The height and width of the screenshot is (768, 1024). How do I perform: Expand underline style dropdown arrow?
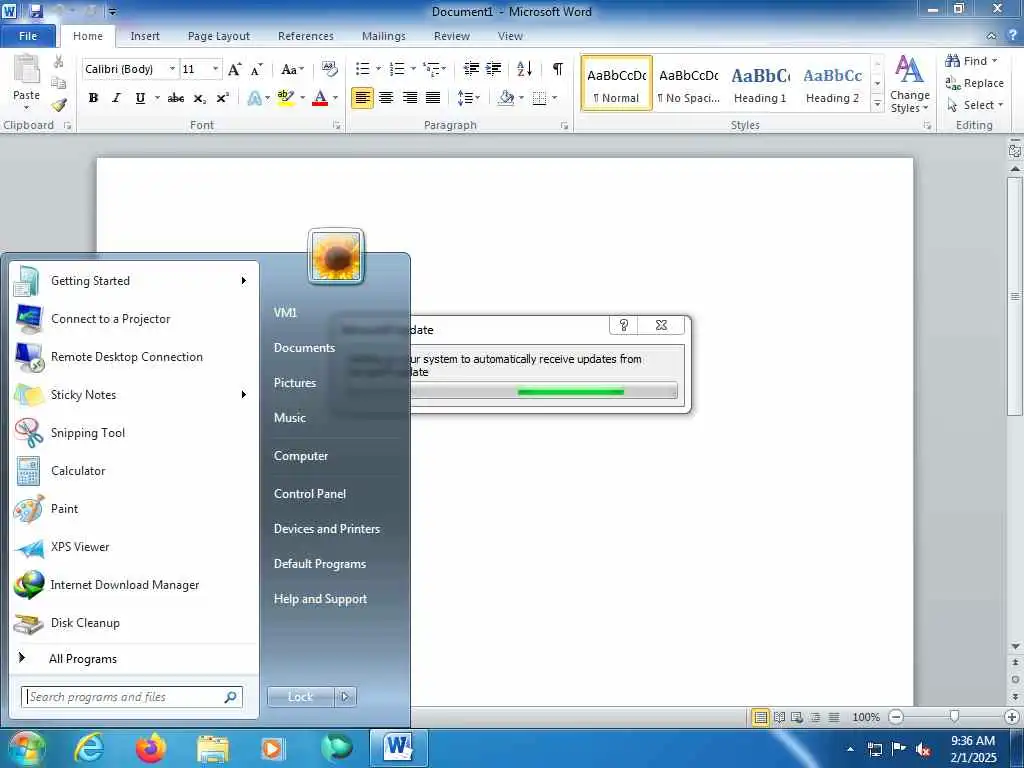pyautogui.click(x=157, y=98)
